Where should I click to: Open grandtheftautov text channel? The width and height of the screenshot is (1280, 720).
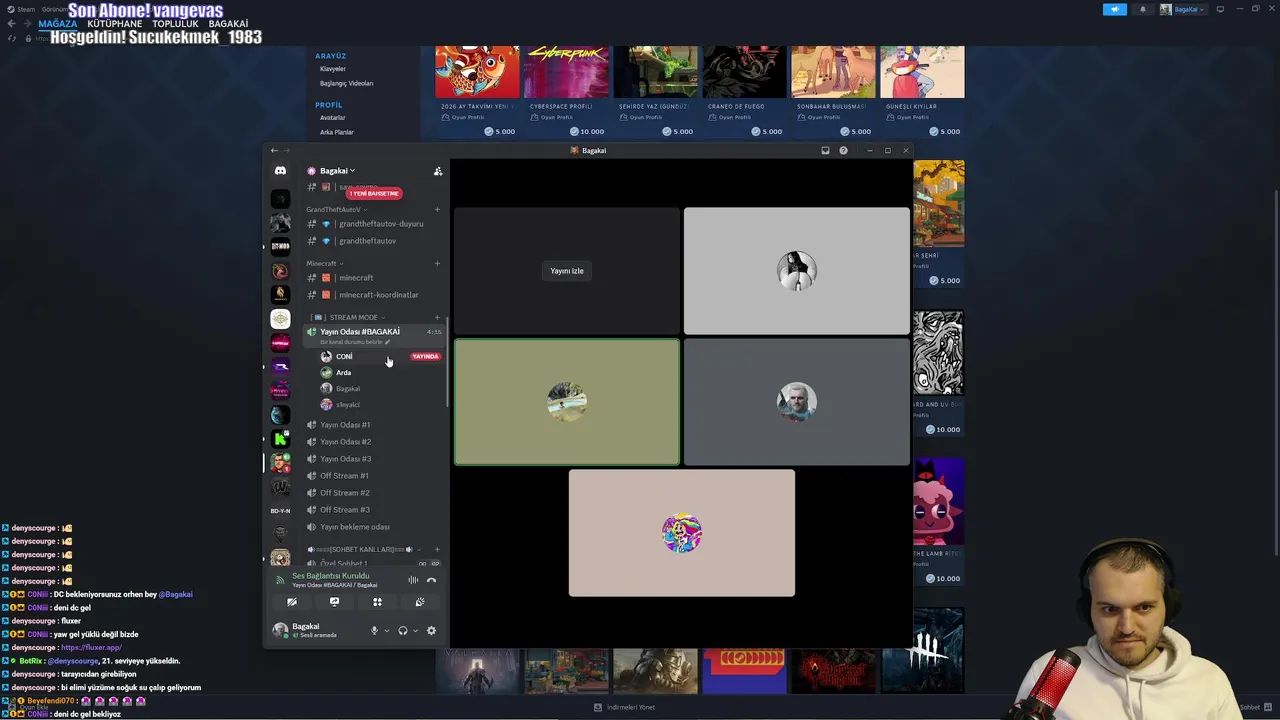374,241
